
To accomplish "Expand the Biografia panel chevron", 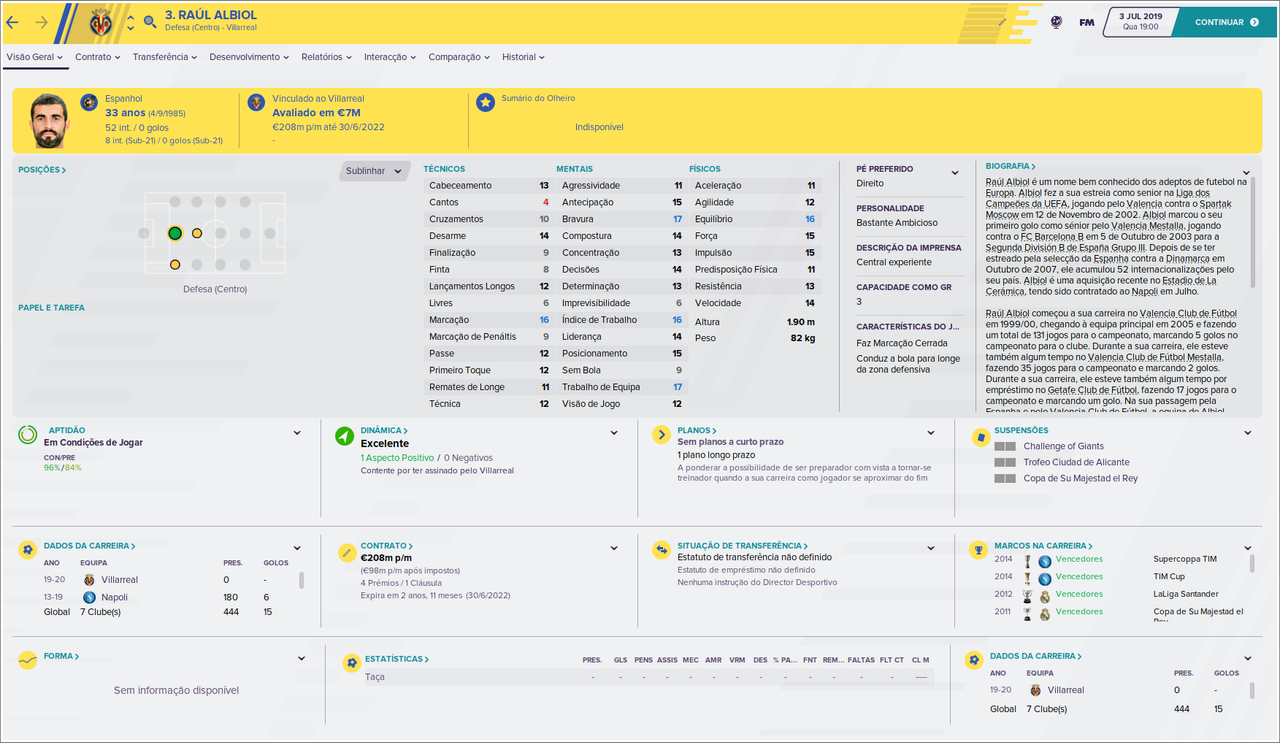I will tap(1246, 173).
